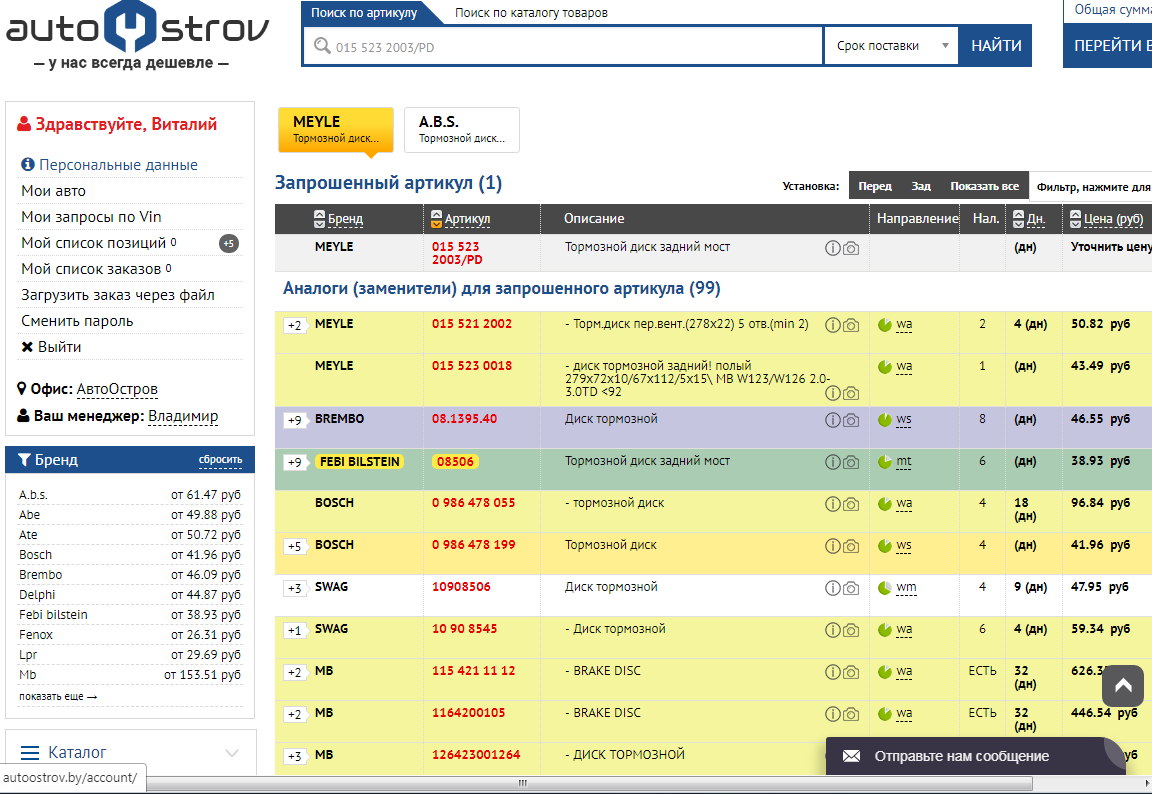This screenshot has height=794, width=1152.
Task: View camera icon for requested article 015 523 2003/PD
Action: coord(851,248)
